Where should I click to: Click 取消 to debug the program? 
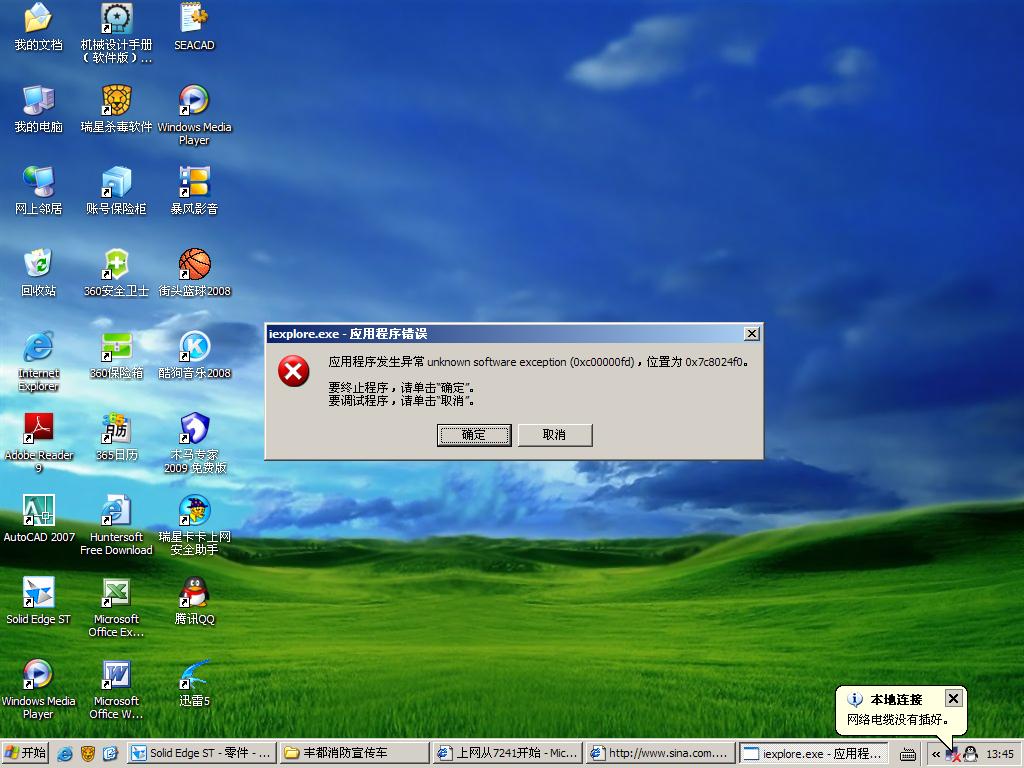(x=554, y=435)
